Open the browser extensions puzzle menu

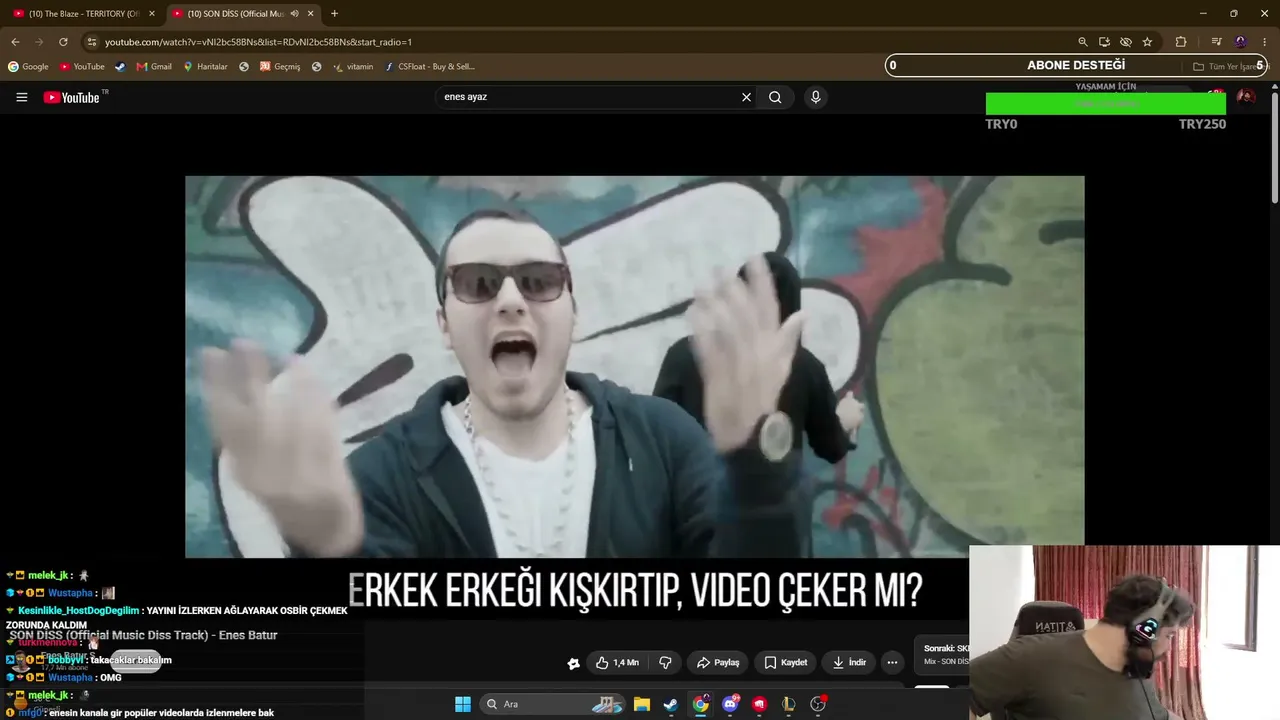tap(1181, 42)
